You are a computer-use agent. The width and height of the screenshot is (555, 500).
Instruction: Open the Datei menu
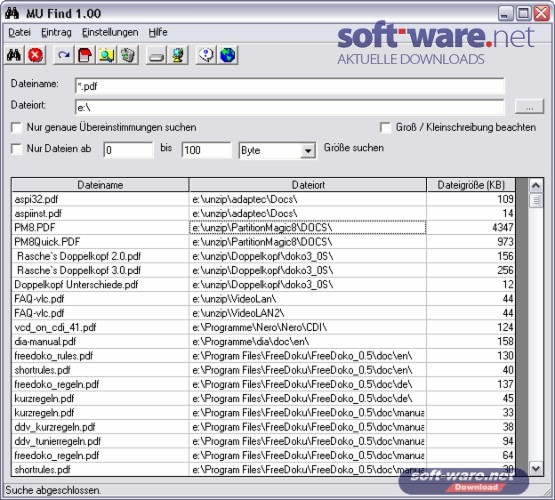(x=19, y=33)
